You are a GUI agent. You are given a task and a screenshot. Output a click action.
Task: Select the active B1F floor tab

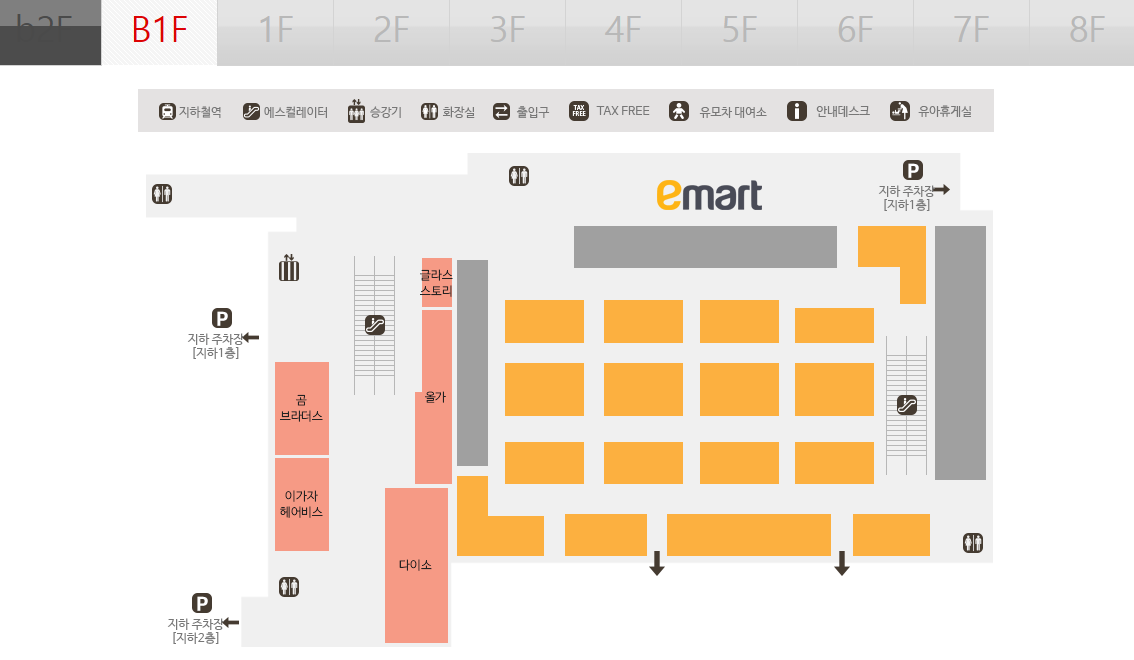(x=159, y=33)
